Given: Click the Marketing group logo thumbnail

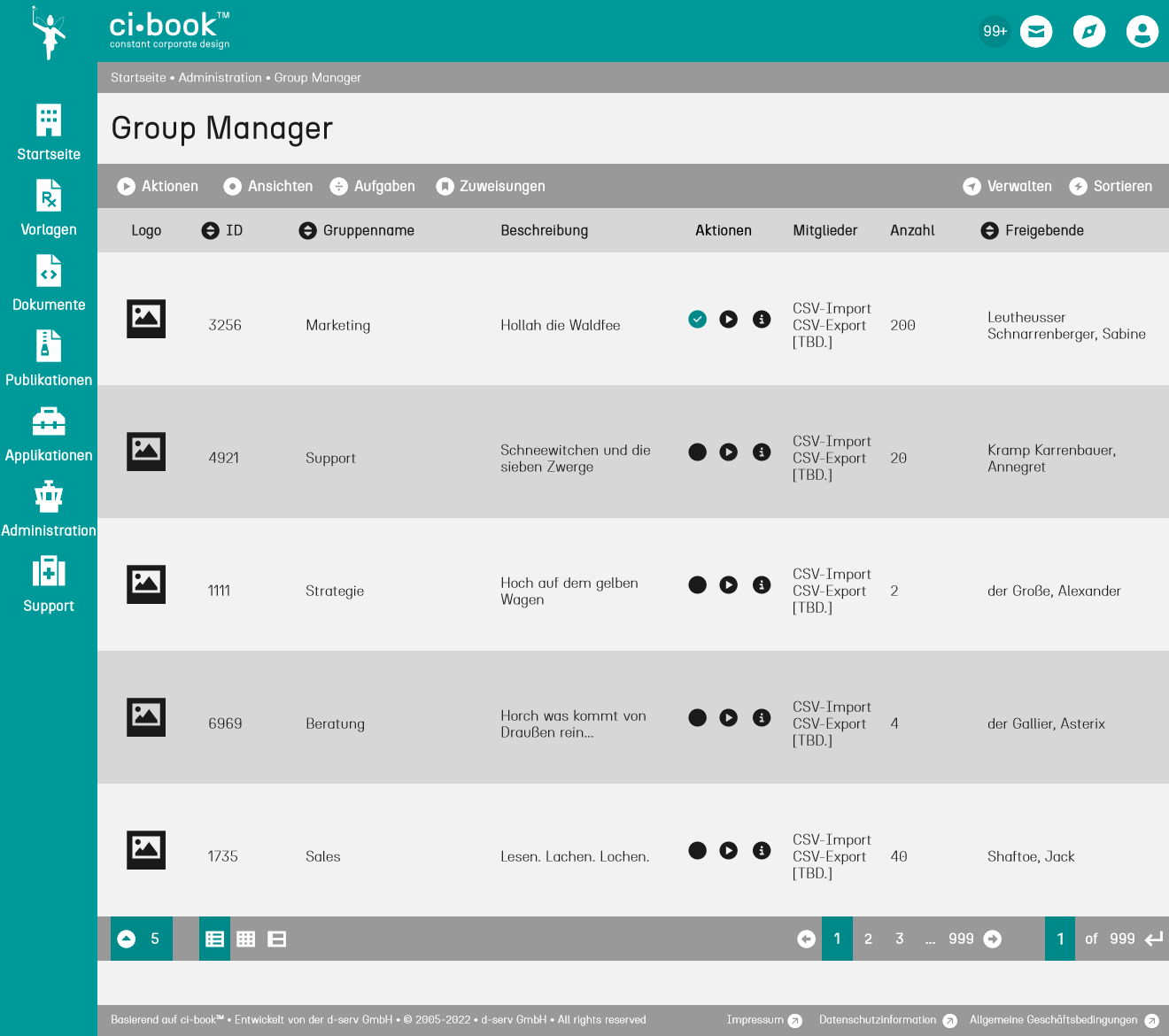Looking at the screenshot, I should [x=146, y=319].
